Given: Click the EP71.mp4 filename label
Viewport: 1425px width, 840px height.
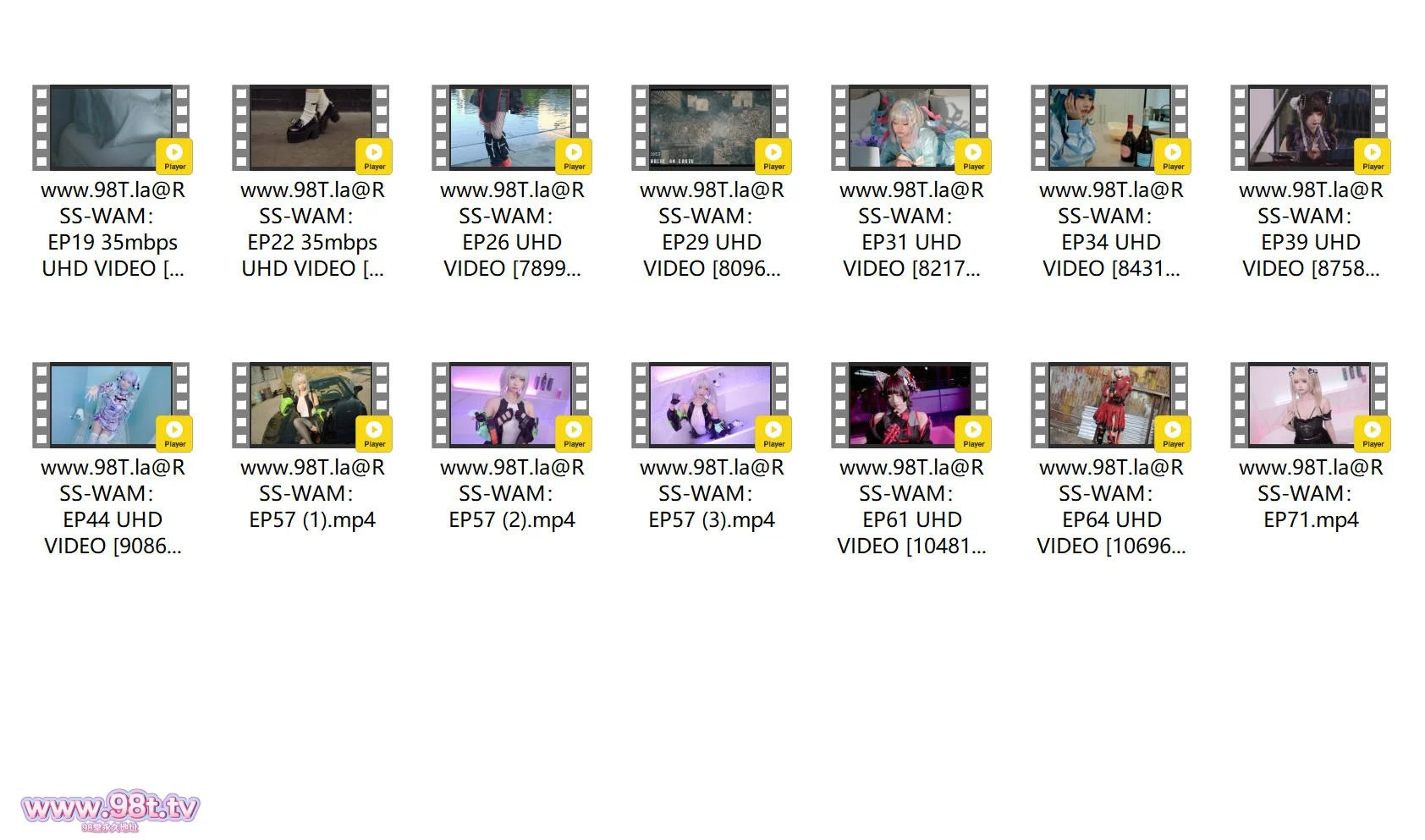Looking at the screenshot, I should [1311, 494].
